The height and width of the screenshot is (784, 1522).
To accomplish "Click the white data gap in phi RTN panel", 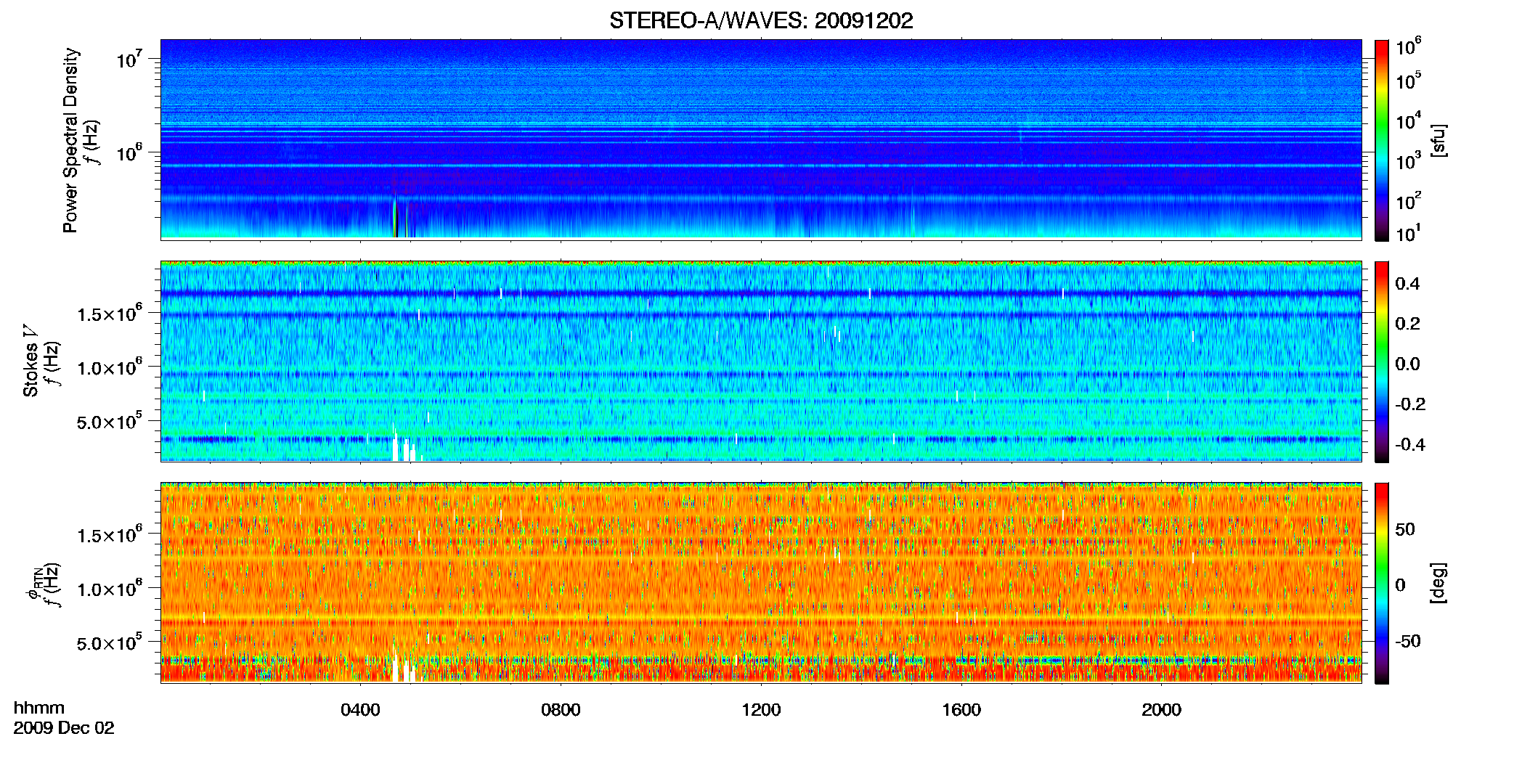I will tap(396, 669).
